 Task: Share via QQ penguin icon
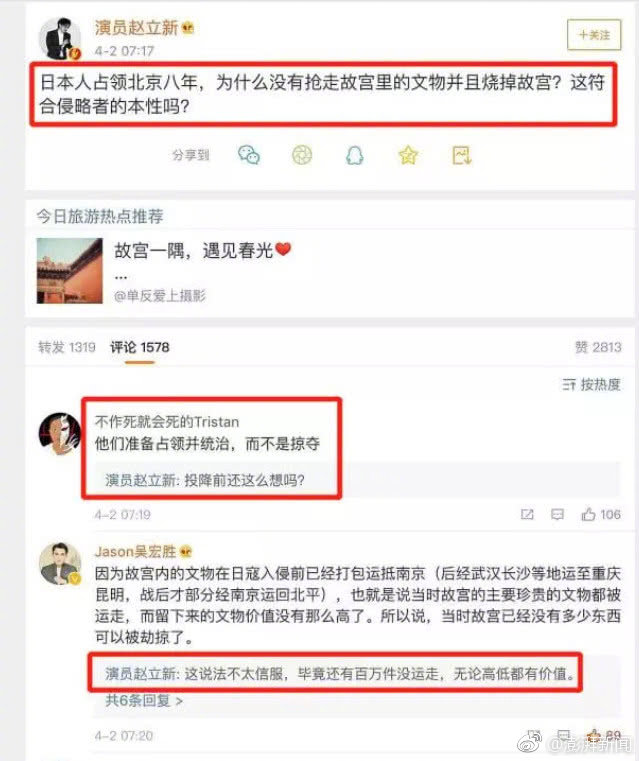pos(354,156)
